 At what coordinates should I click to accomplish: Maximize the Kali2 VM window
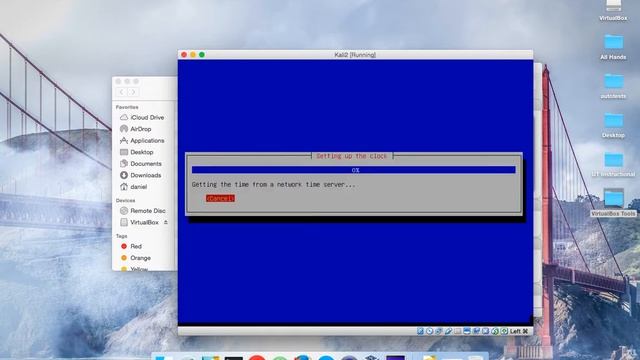pyautogui.click(x=202, y=55)
